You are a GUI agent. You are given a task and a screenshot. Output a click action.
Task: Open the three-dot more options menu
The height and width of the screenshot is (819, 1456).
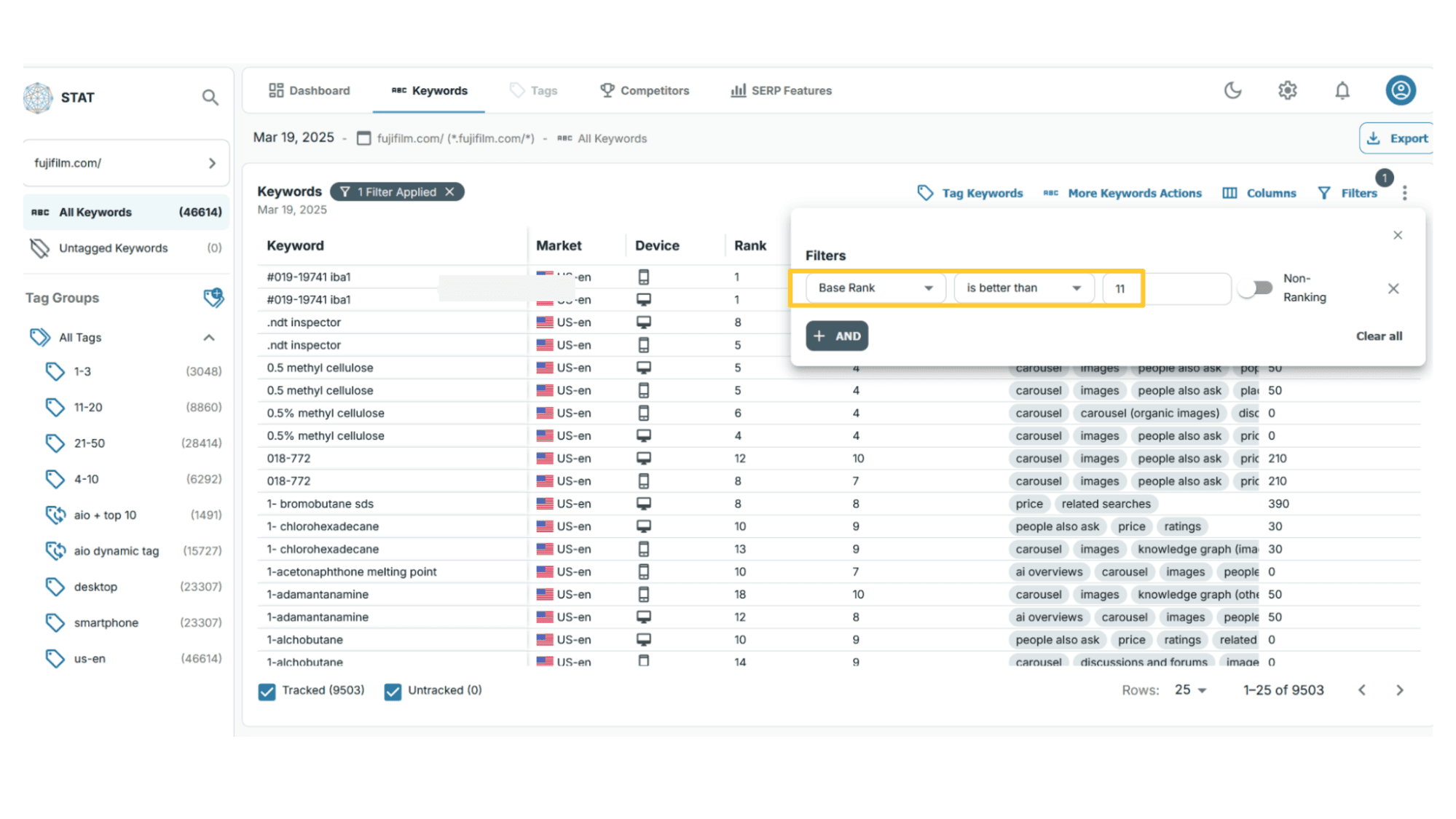(x=1404, y=193)
